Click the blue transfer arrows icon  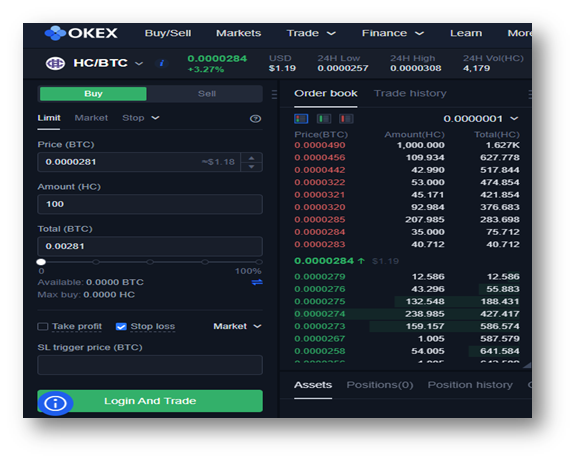tap(257, 282)
